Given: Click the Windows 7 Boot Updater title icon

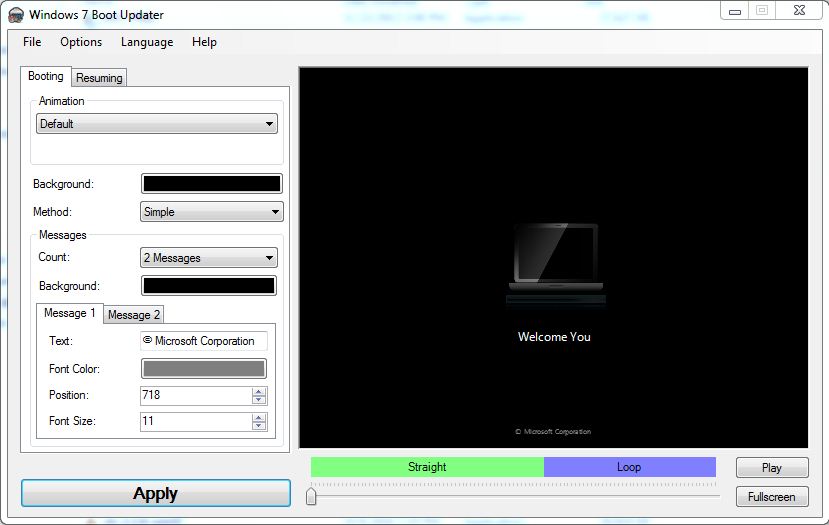Looking at the screenshot, I should coord(16,15).
